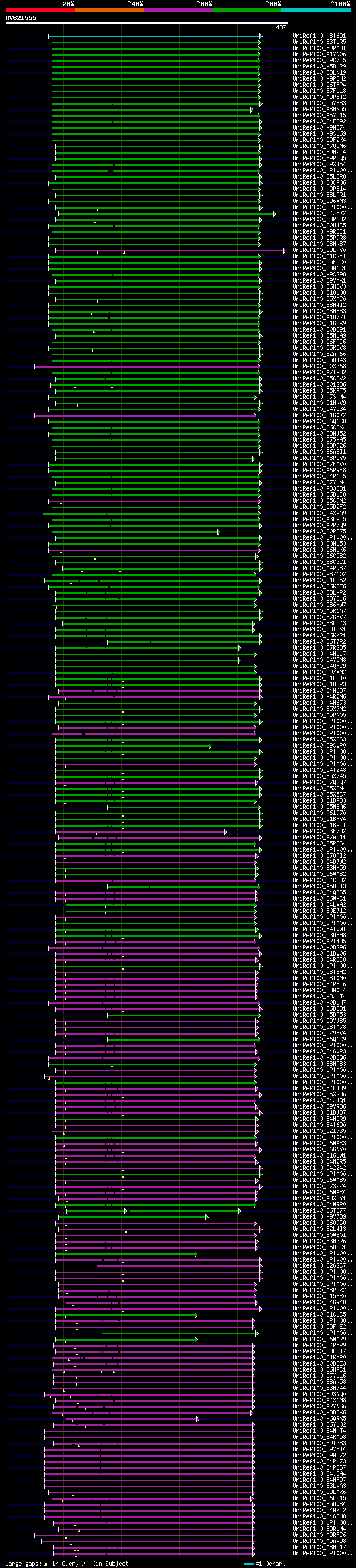
Task: Select the UniRef100_Q8ILX1 entry
Action: [x=319, y=630]
